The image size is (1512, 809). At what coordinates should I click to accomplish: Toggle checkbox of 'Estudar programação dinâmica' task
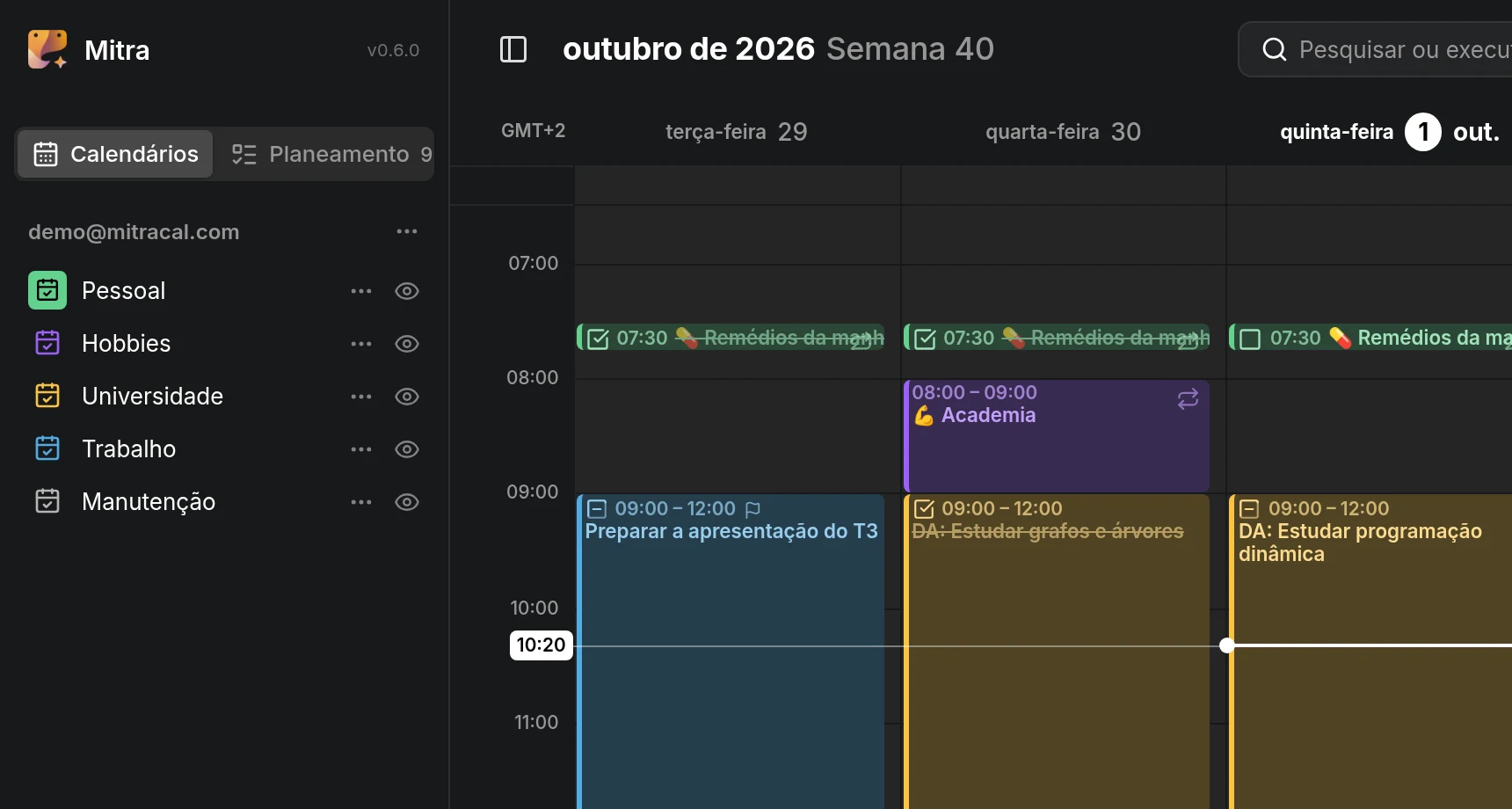(x=1249, y=509)
